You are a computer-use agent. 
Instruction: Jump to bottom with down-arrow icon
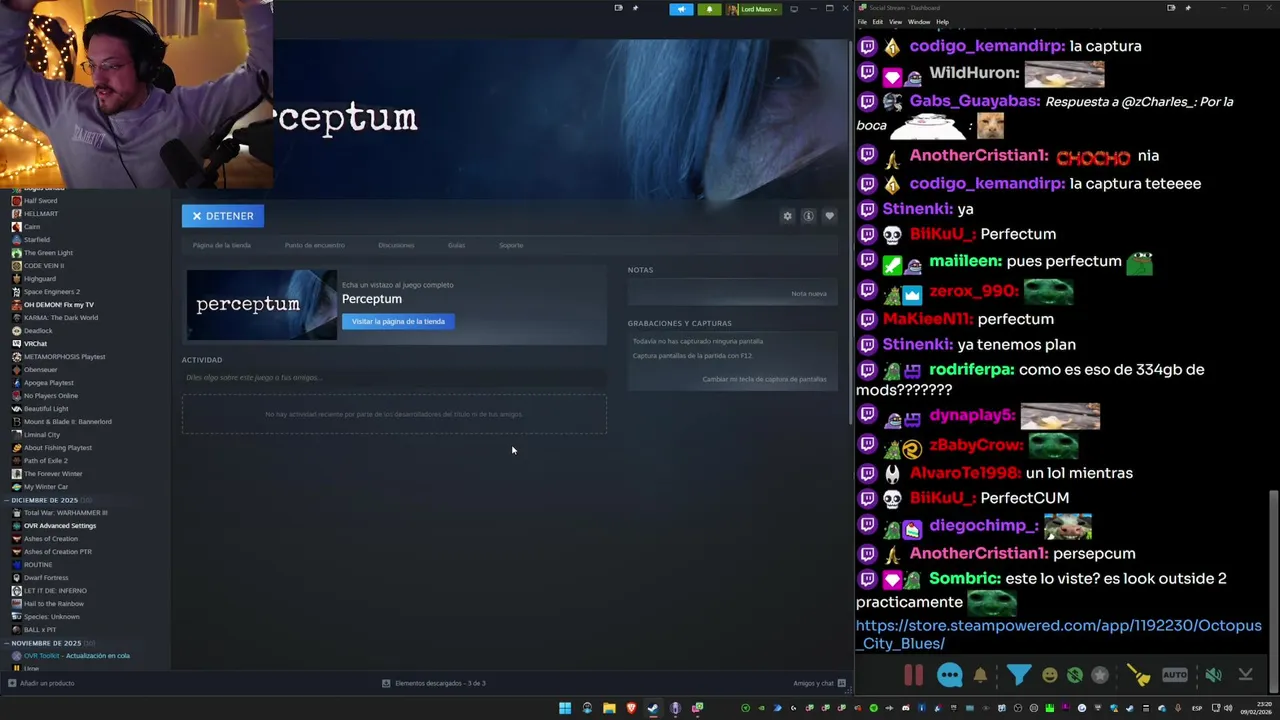click(x=1245, y=675)
